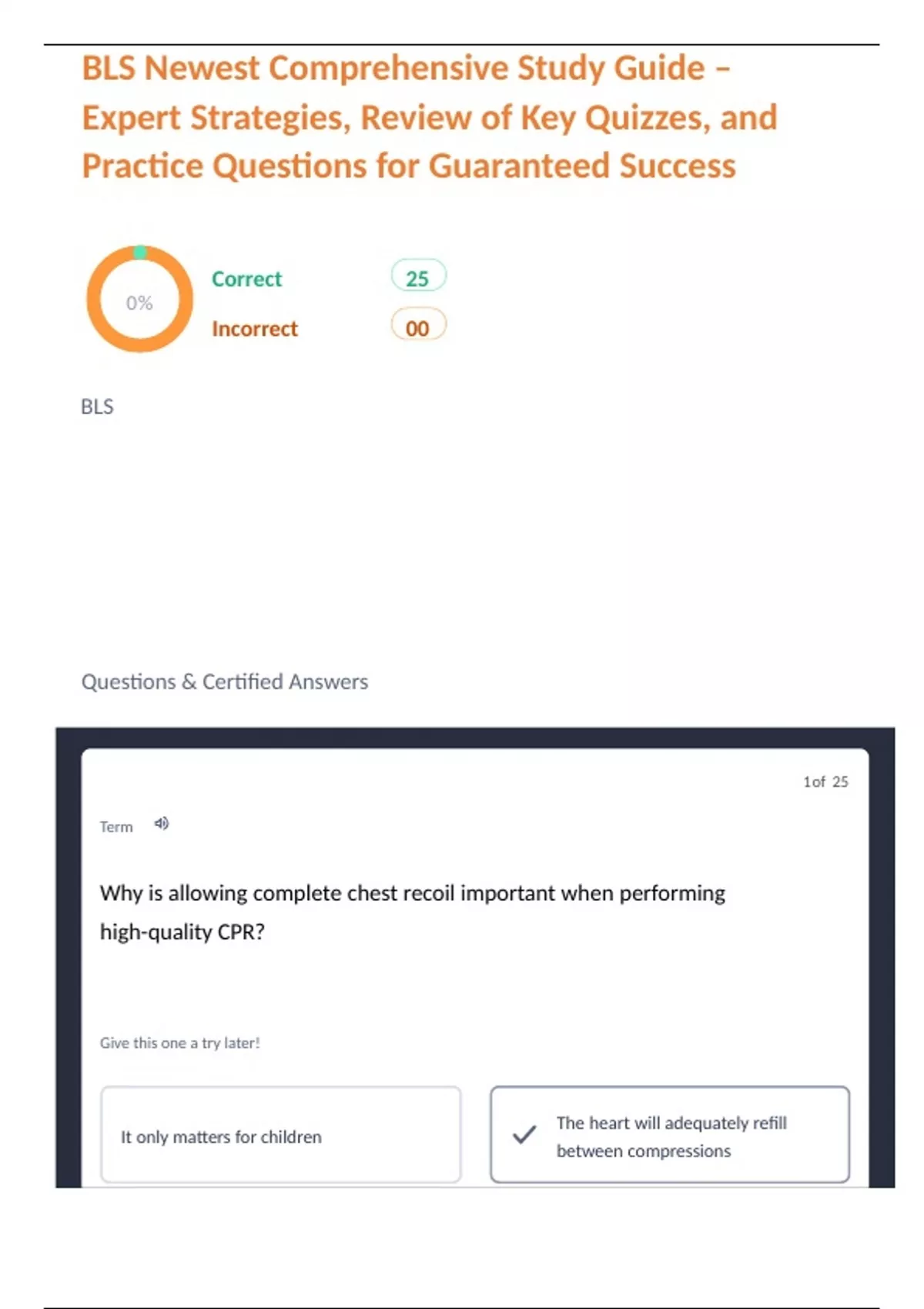The height and width of the screenshot is (1309, 924).
Task: Click the green Correct label
Action: point(246,279)
